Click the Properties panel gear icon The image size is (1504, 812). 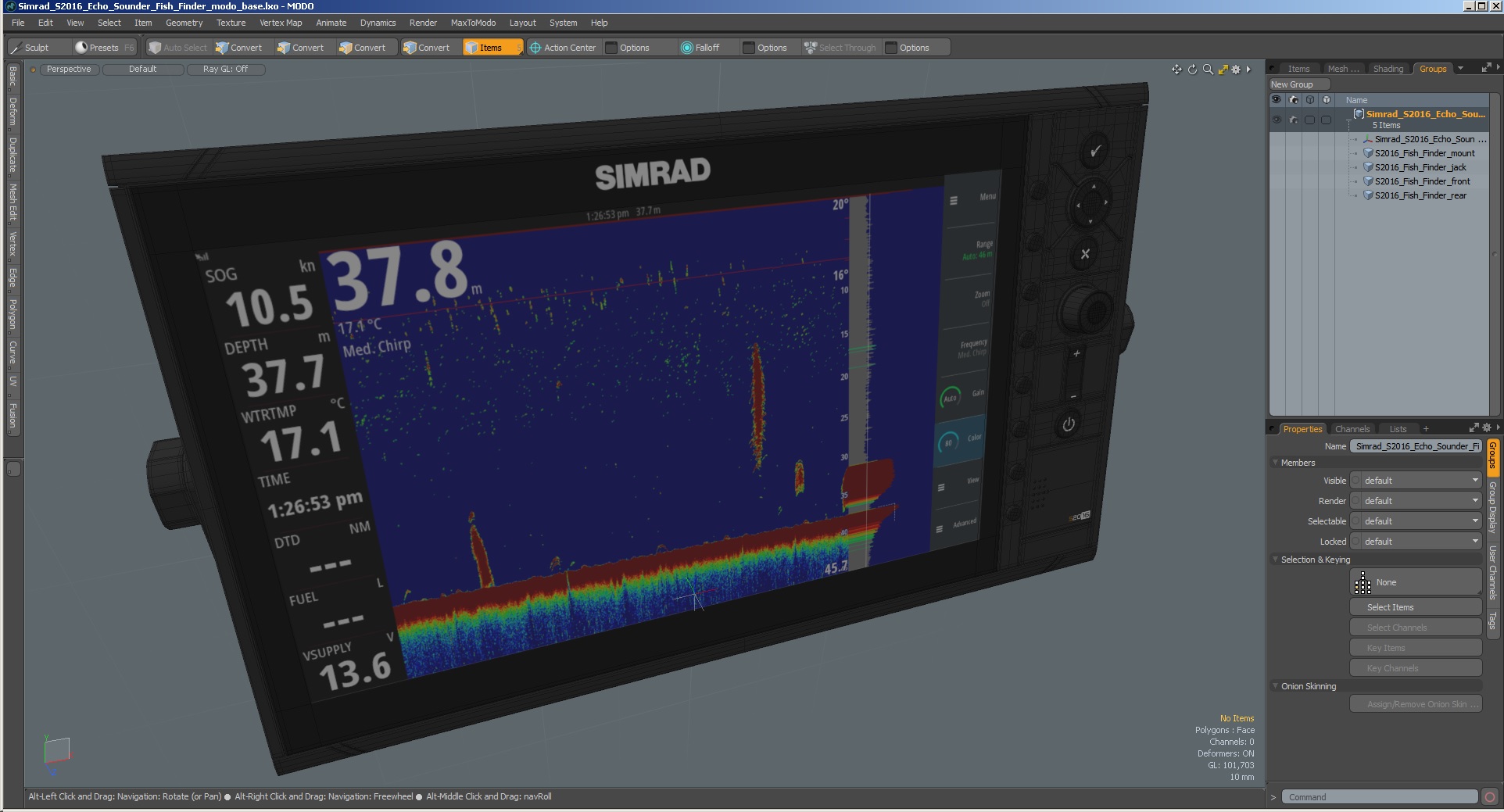point(1487,428)
